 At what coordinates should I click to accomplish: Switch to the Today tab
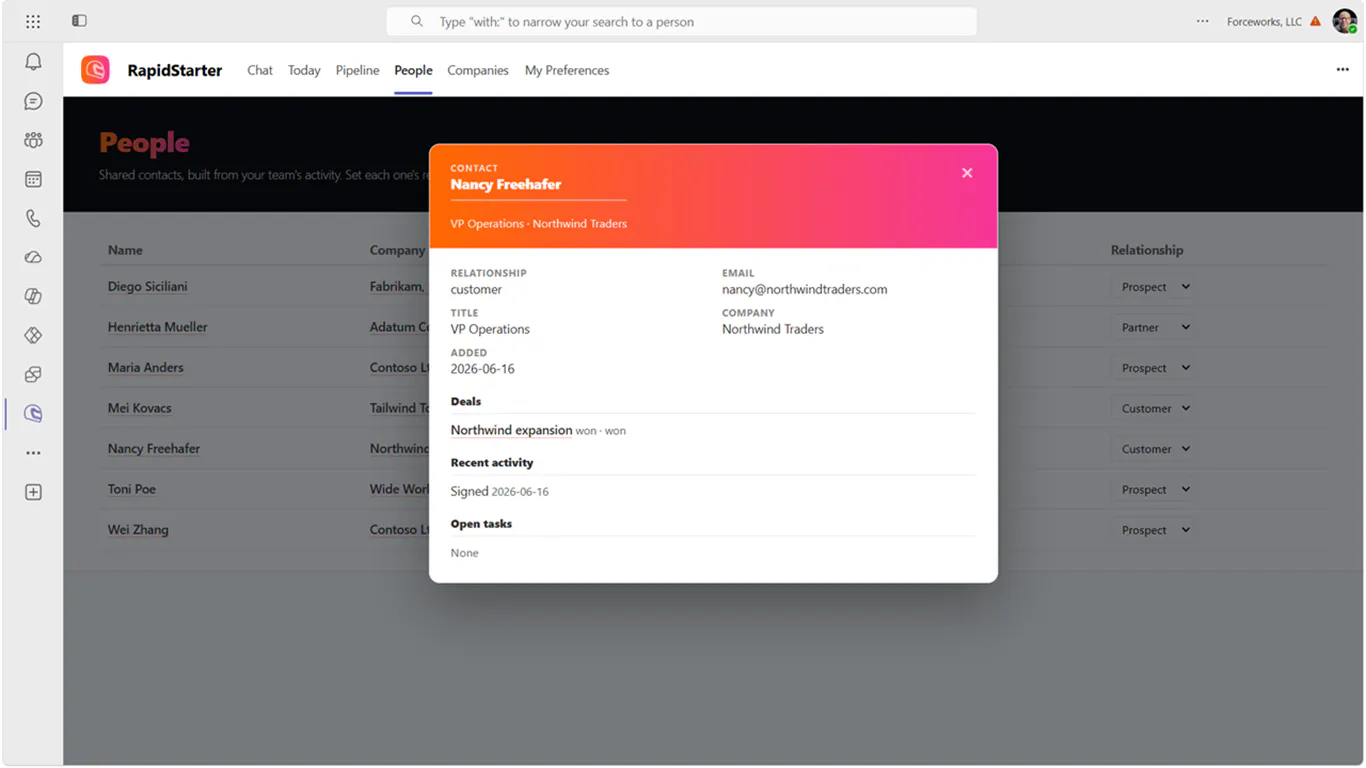pyautogui.click(x=304, y=70)
